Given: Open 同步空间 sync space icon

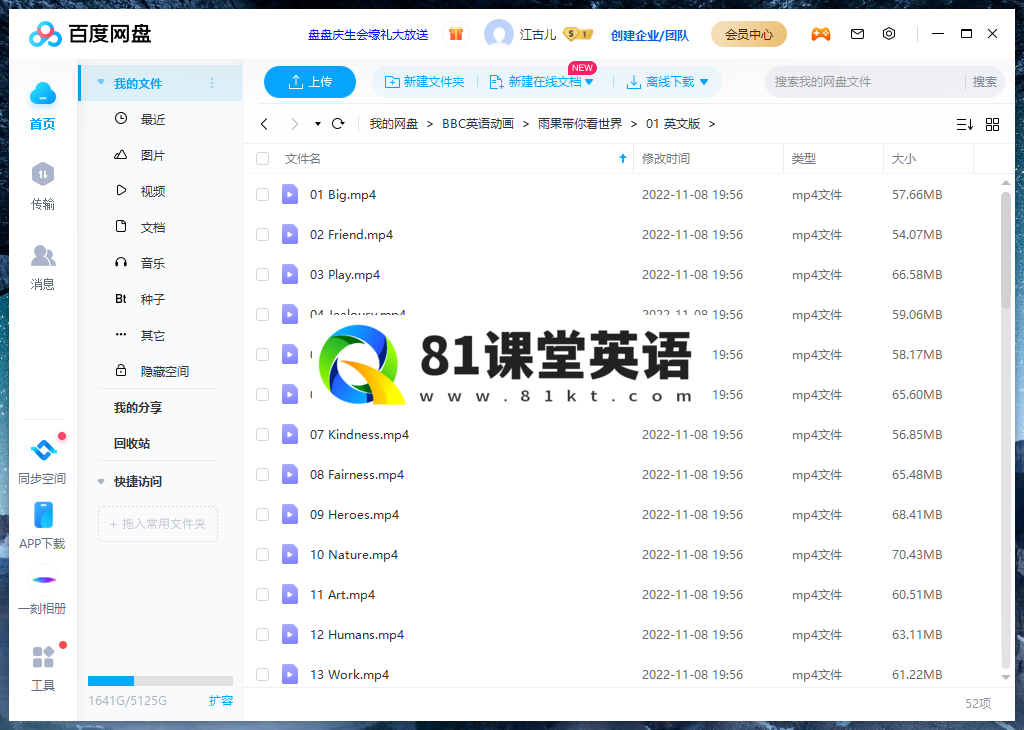Looking at the screenshot, I should point(43,450).
